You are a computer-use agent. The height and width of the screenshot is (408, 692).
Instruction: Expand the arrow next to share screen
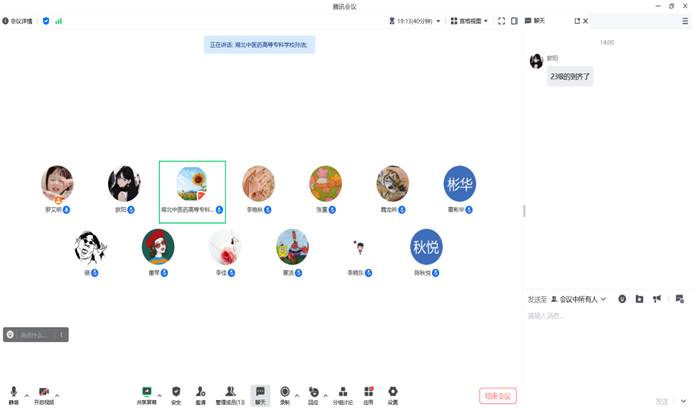tap(159, 395)
